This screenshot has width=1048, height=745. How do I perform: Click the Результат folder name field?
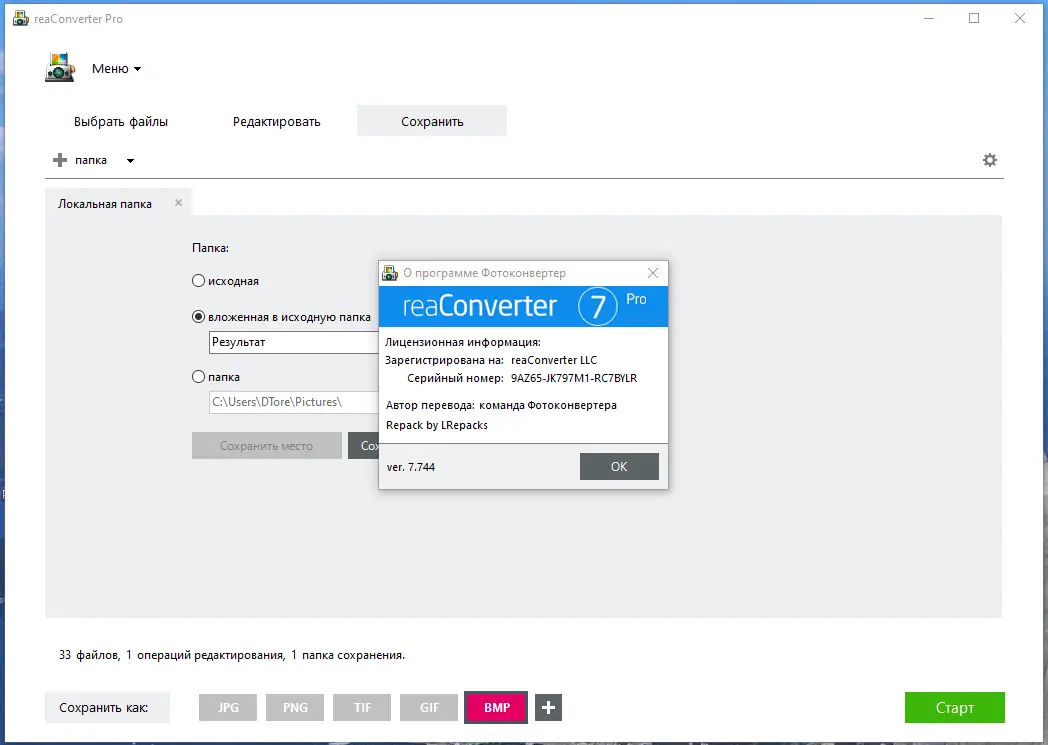coord(294,342)
